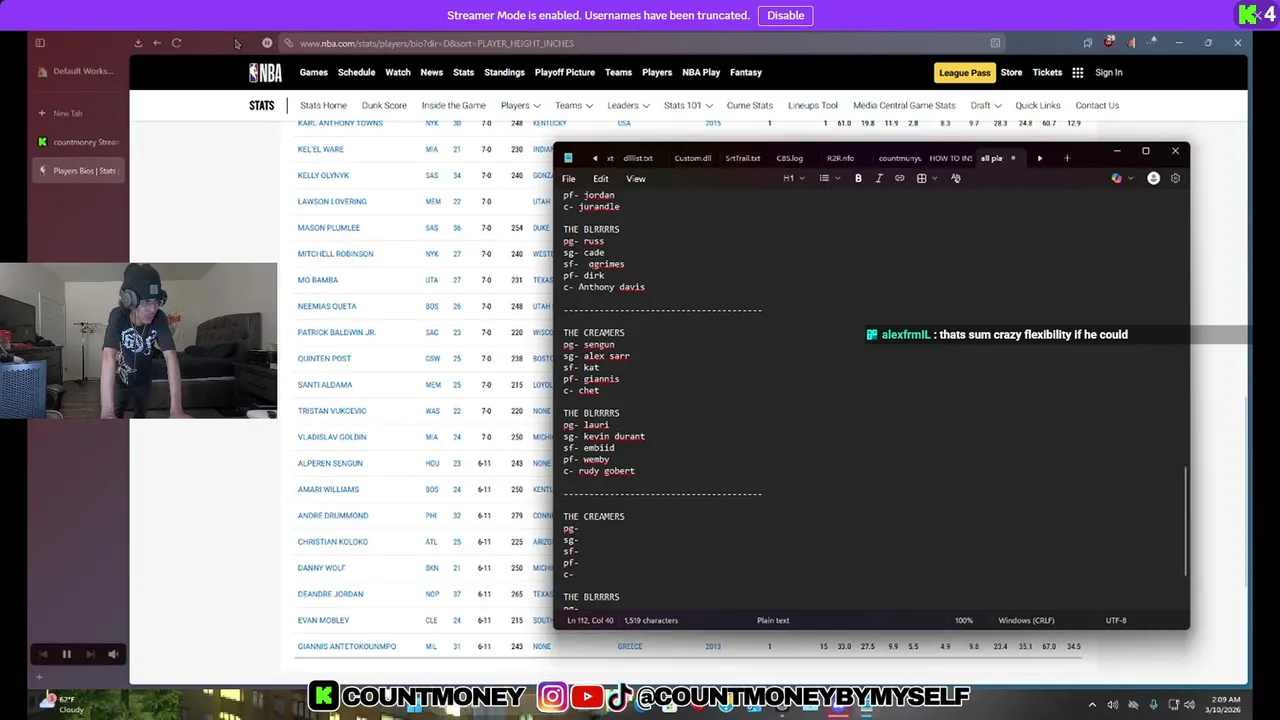1280x720 pixels.
Task: Expand the Leaders stats submenu
Action: coord(628,105)
